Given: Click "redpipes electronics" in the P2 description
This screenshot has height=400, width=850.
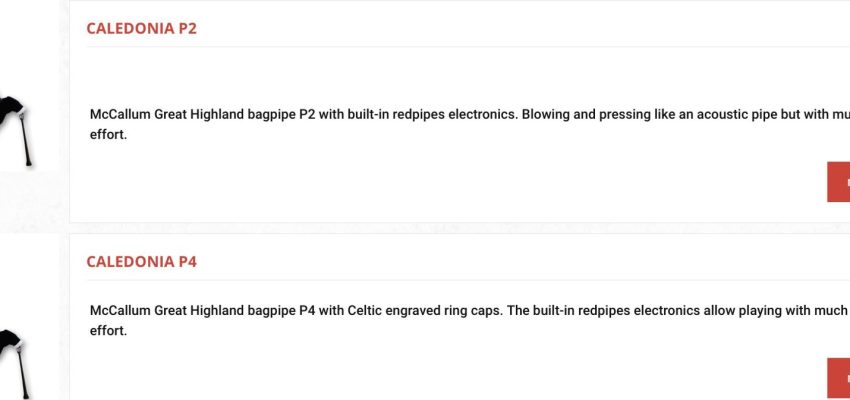Looking at the screenshot, I should click(x=454, y=114).
